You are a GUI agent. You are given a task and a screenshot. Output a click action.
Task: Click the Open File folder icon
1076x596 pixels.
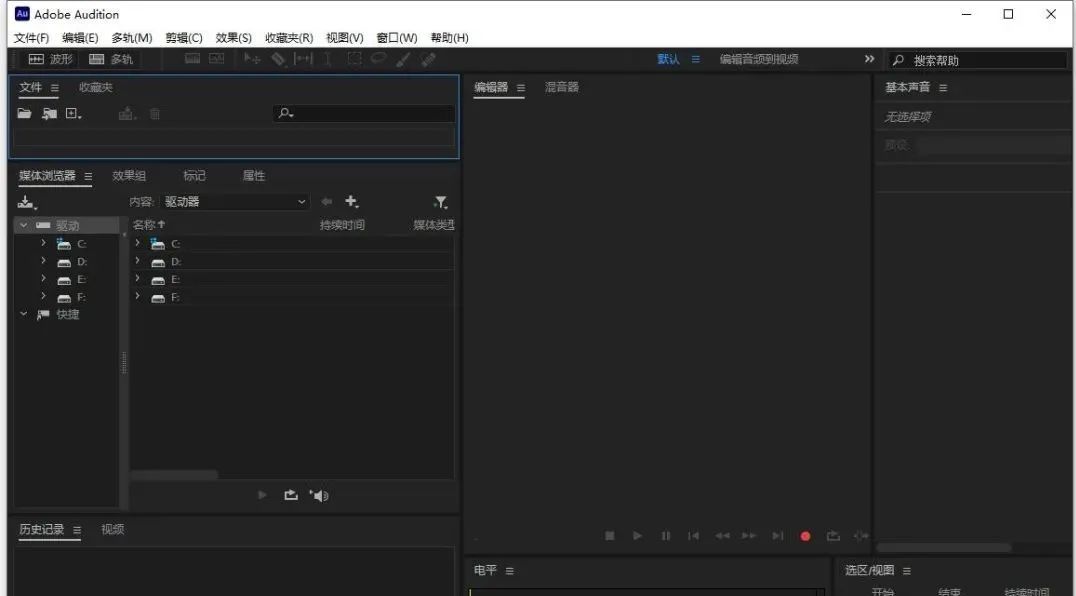point(24,113)
